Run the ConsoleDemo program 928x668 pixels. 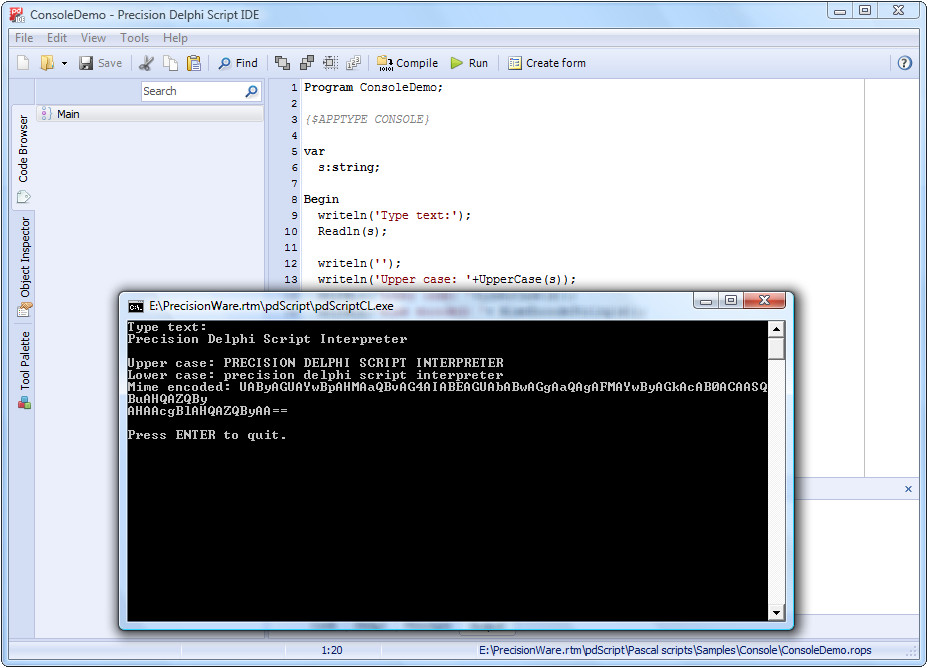pos(469,63)
